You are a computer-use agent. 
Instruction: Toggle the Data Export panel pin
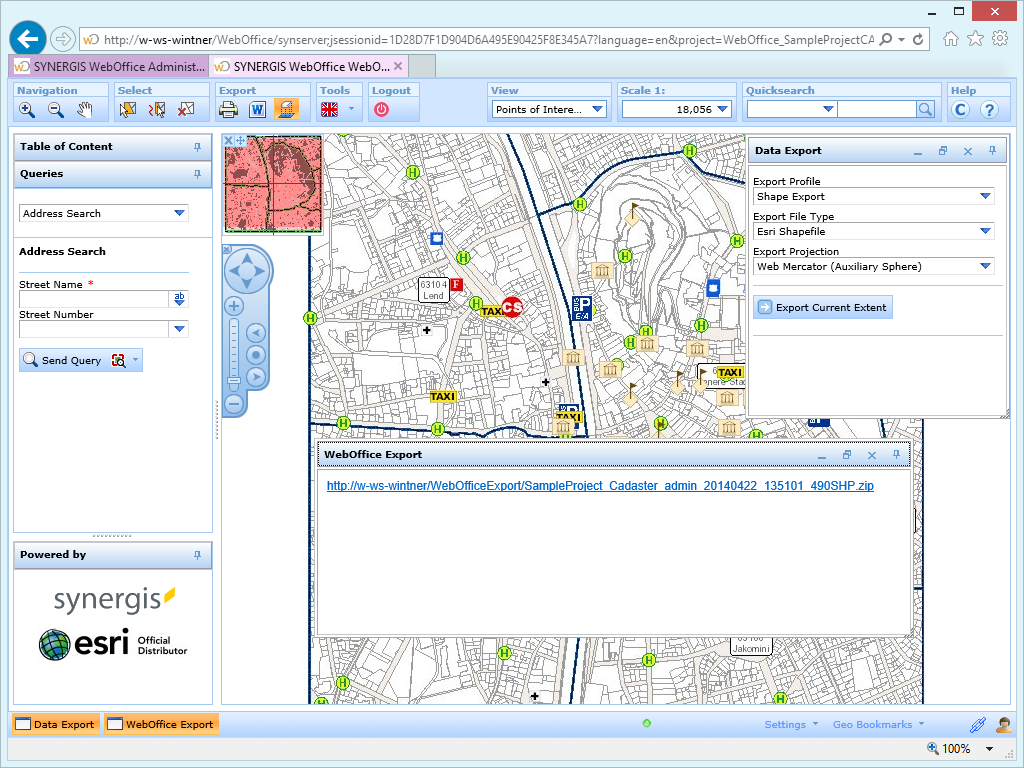(995, 151)
